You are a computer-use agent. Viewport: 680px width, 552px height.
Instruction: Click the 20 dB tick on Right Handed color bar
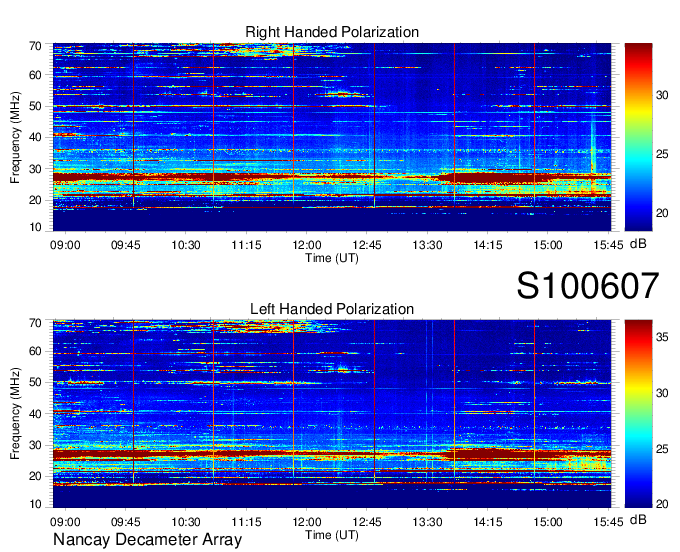pos(662,213)
